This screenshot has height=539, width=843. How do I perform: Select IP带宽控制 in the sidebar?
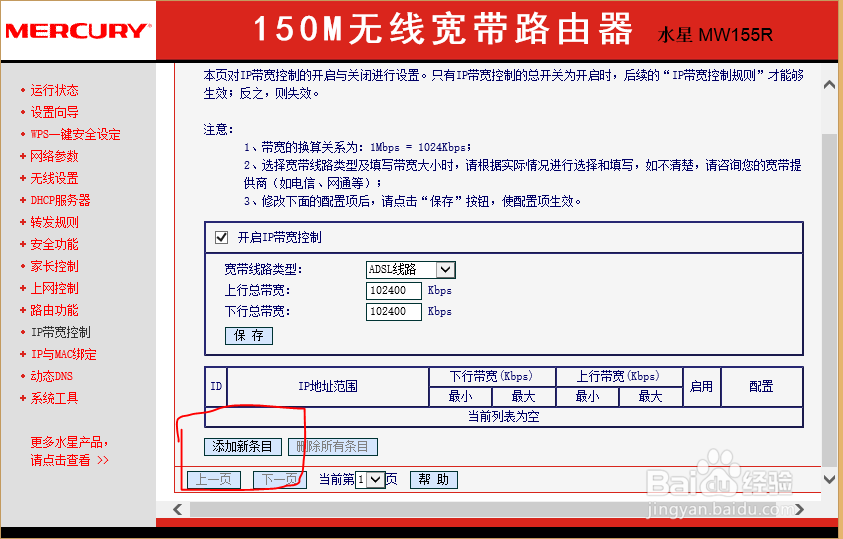(x=60, y=333)
